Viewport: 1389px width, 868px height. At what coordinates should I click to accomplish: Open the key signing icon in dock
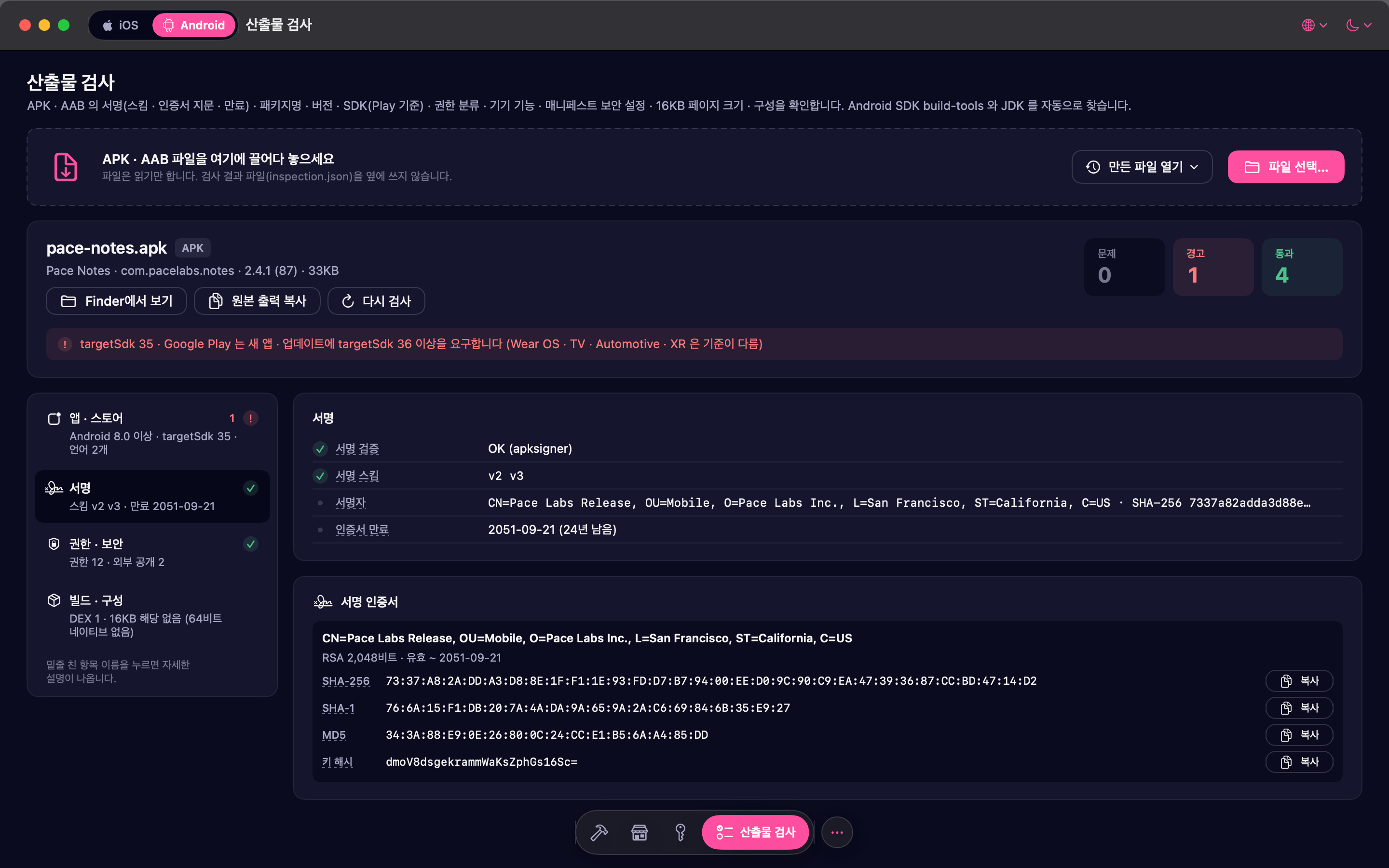(x=680, y=832)
